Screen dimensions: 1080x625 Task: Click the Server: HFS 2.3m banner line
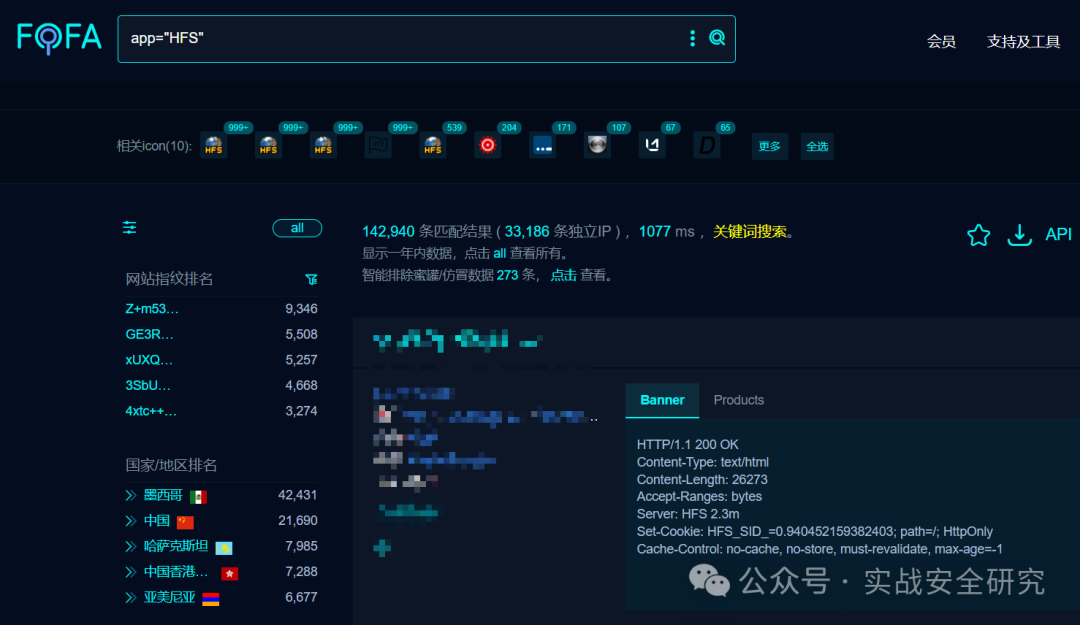[x=687, y=514]
